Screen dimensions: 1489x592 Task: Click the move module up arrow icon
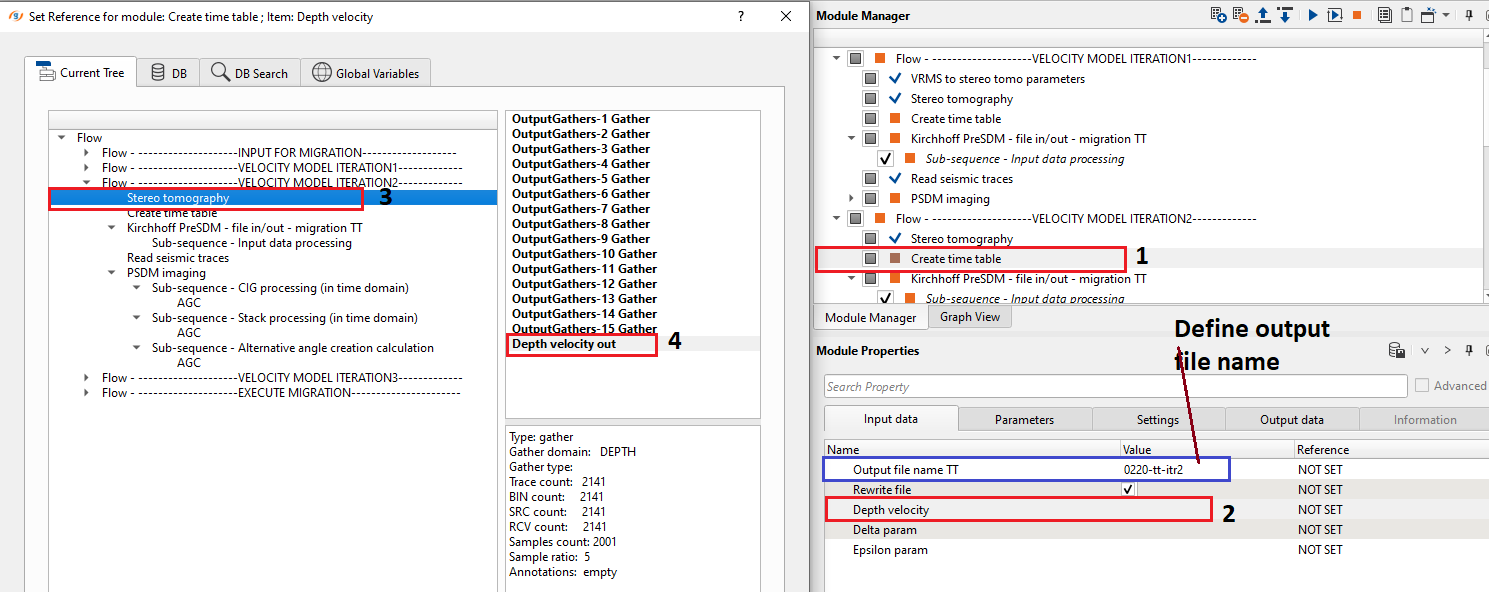(1263, 15)
